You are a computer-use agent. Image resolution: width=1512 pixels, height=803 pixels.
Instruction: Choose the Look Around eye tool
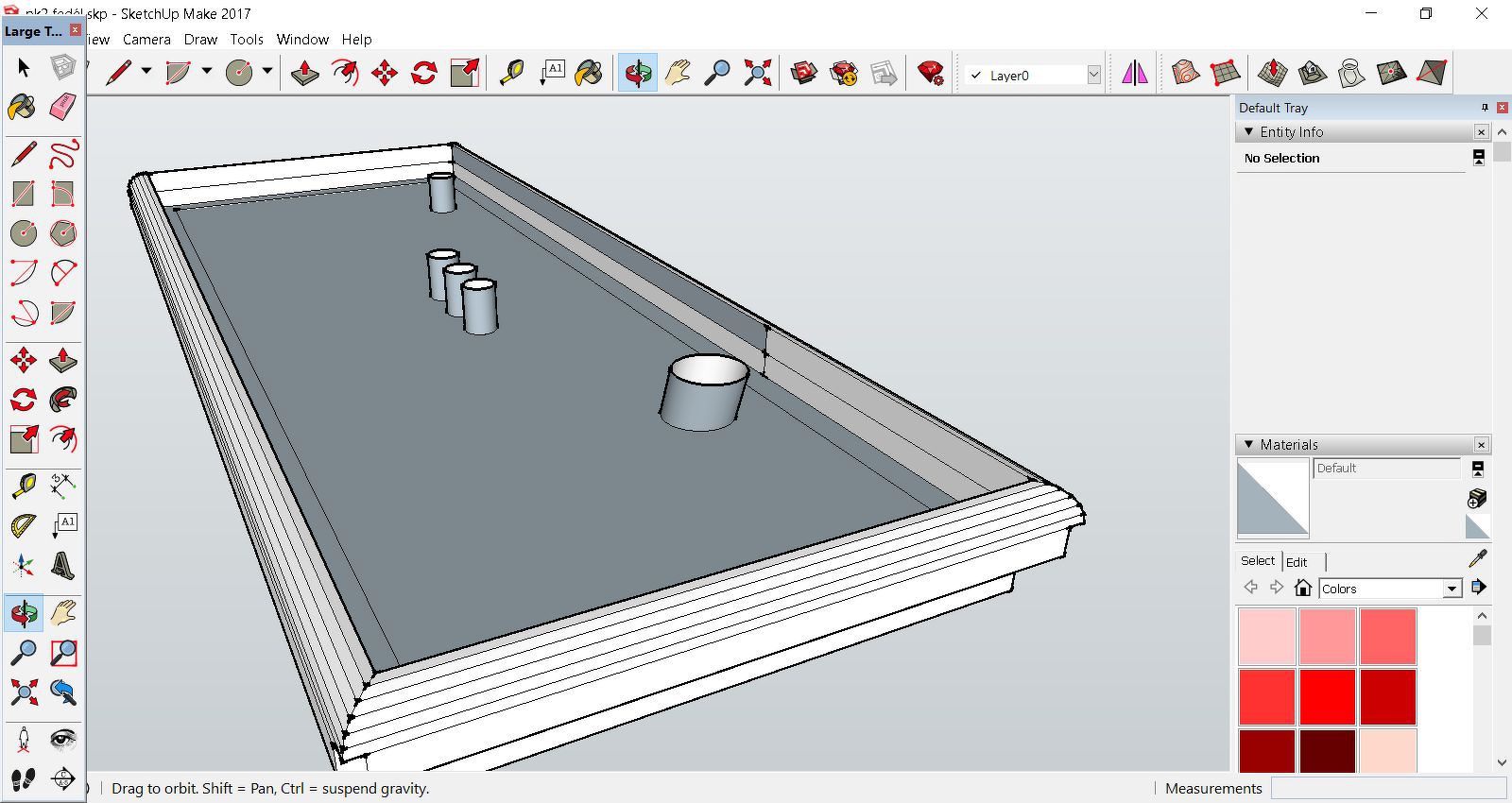(62, 739)
